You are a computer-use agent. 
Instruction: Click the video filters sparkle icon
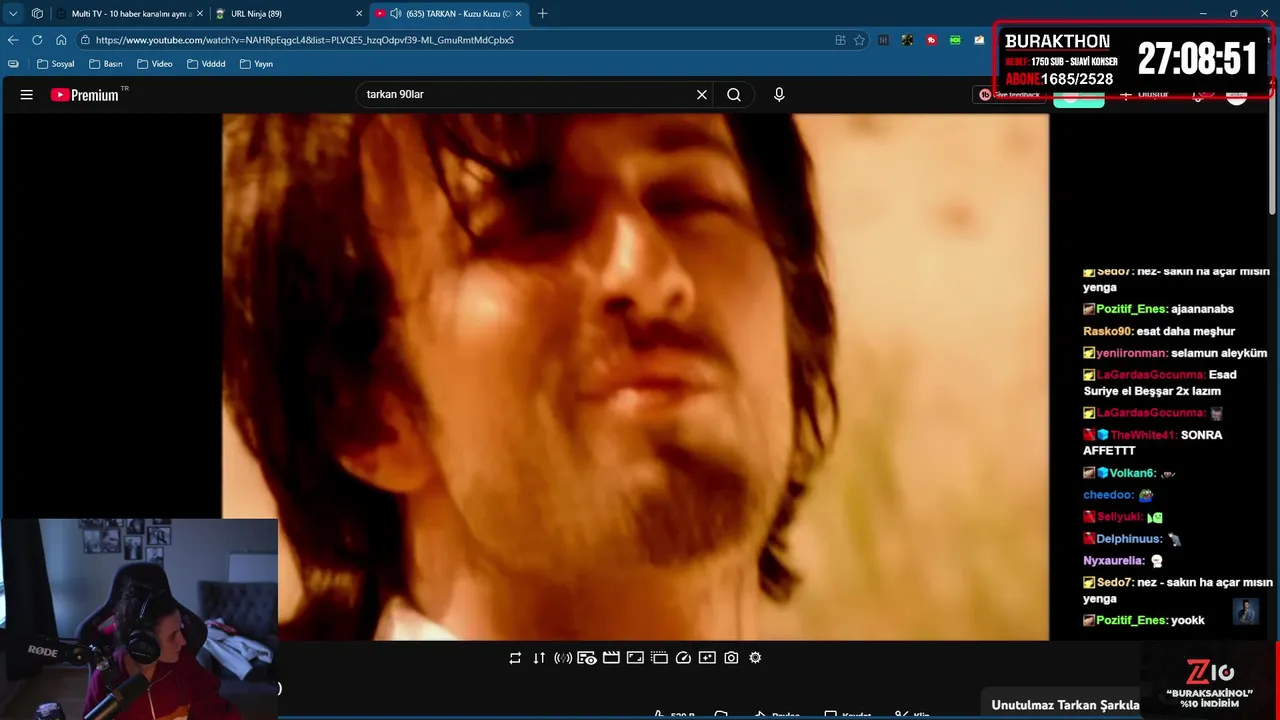pyautogui.click(x=707, y=658)
